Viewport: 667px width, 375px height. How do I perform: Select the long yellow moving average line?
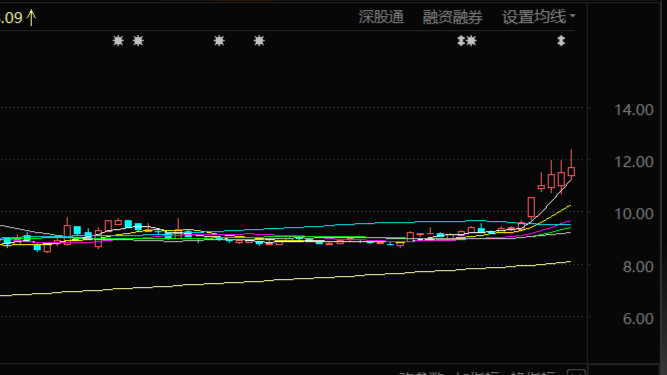[285, 279]
